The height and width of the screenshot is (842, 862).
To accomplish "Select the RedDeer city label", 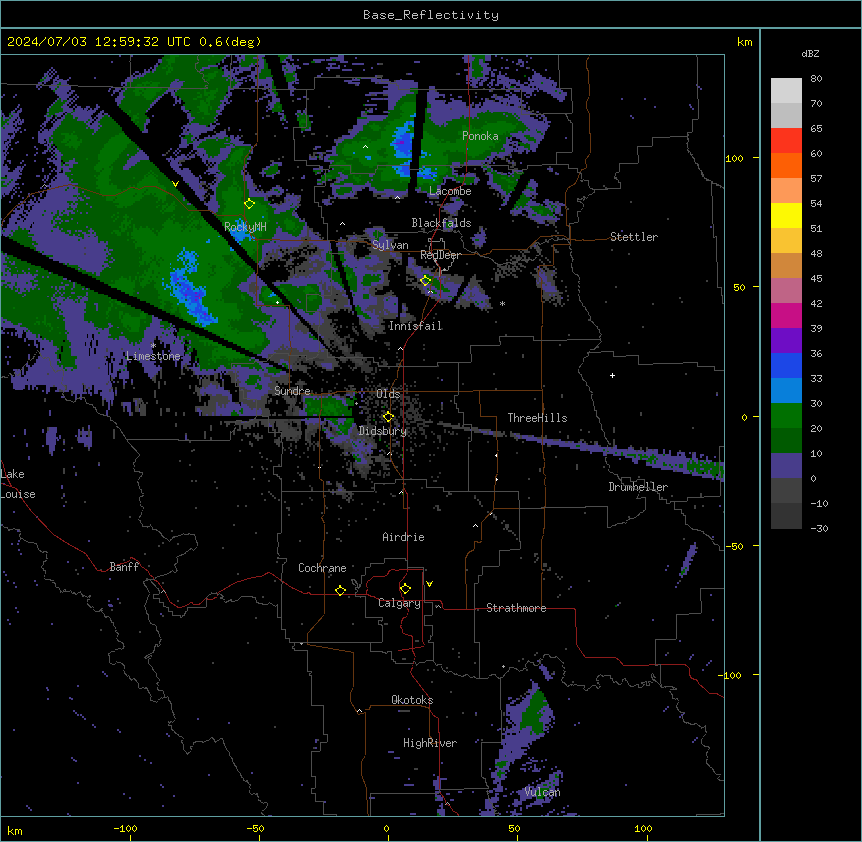I will point(440,255).
